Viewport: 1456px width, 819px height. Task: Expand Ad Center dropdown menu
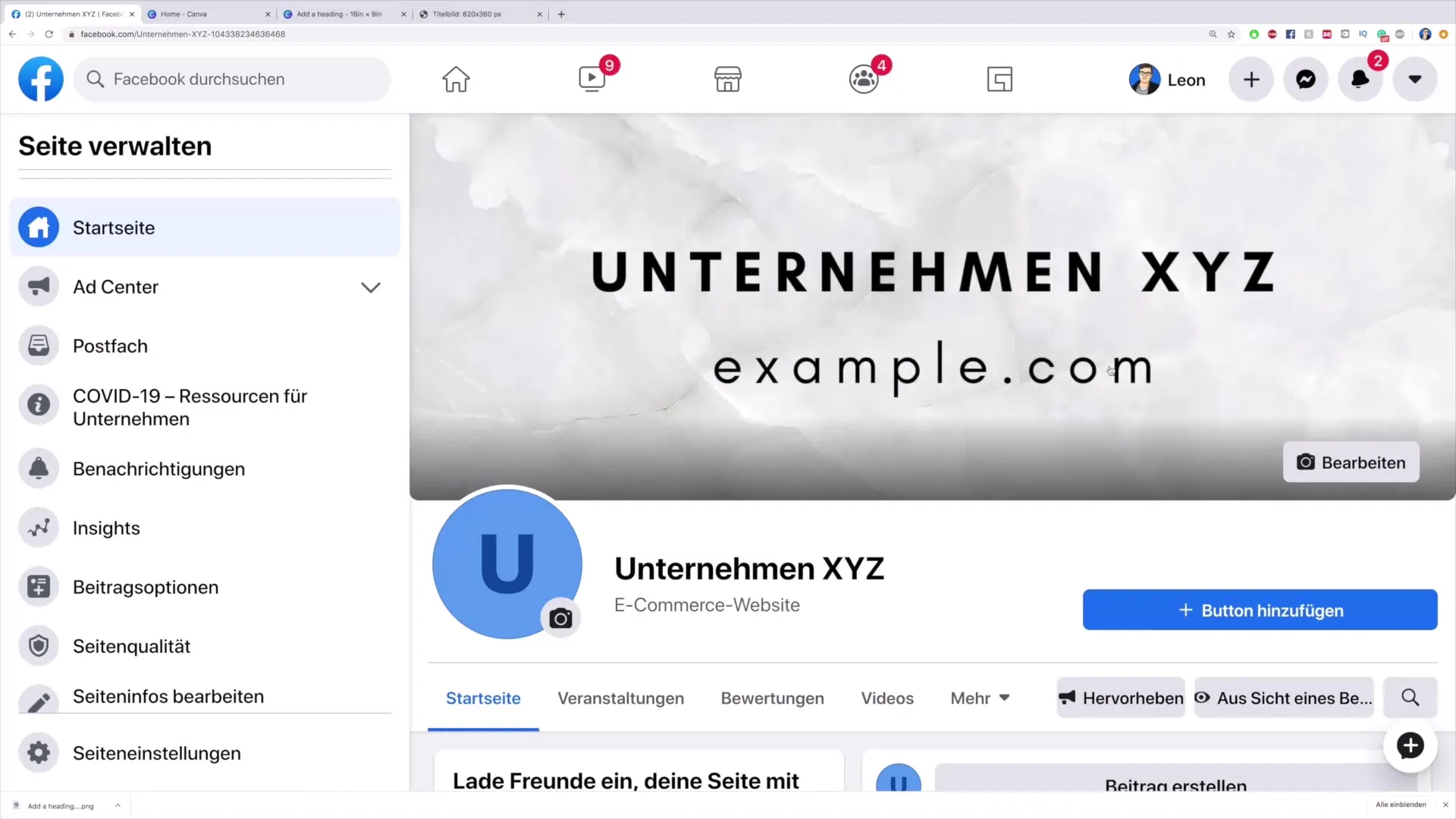click(x=372, y=288)
